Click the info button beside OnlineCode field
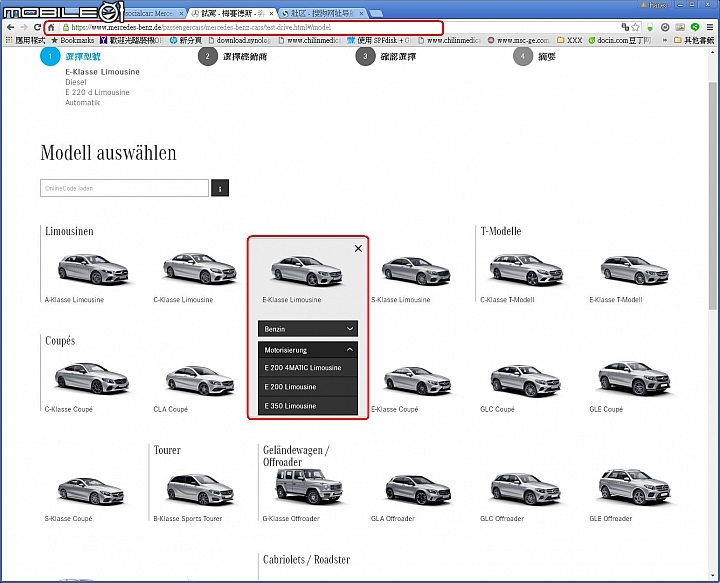 [x=220, y=188]
